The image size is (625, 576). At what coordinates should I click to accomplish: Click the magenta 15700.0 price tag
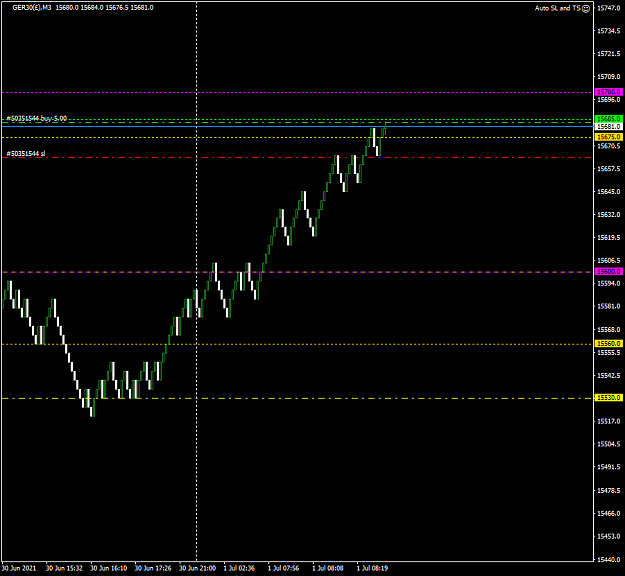coord(609,92)
